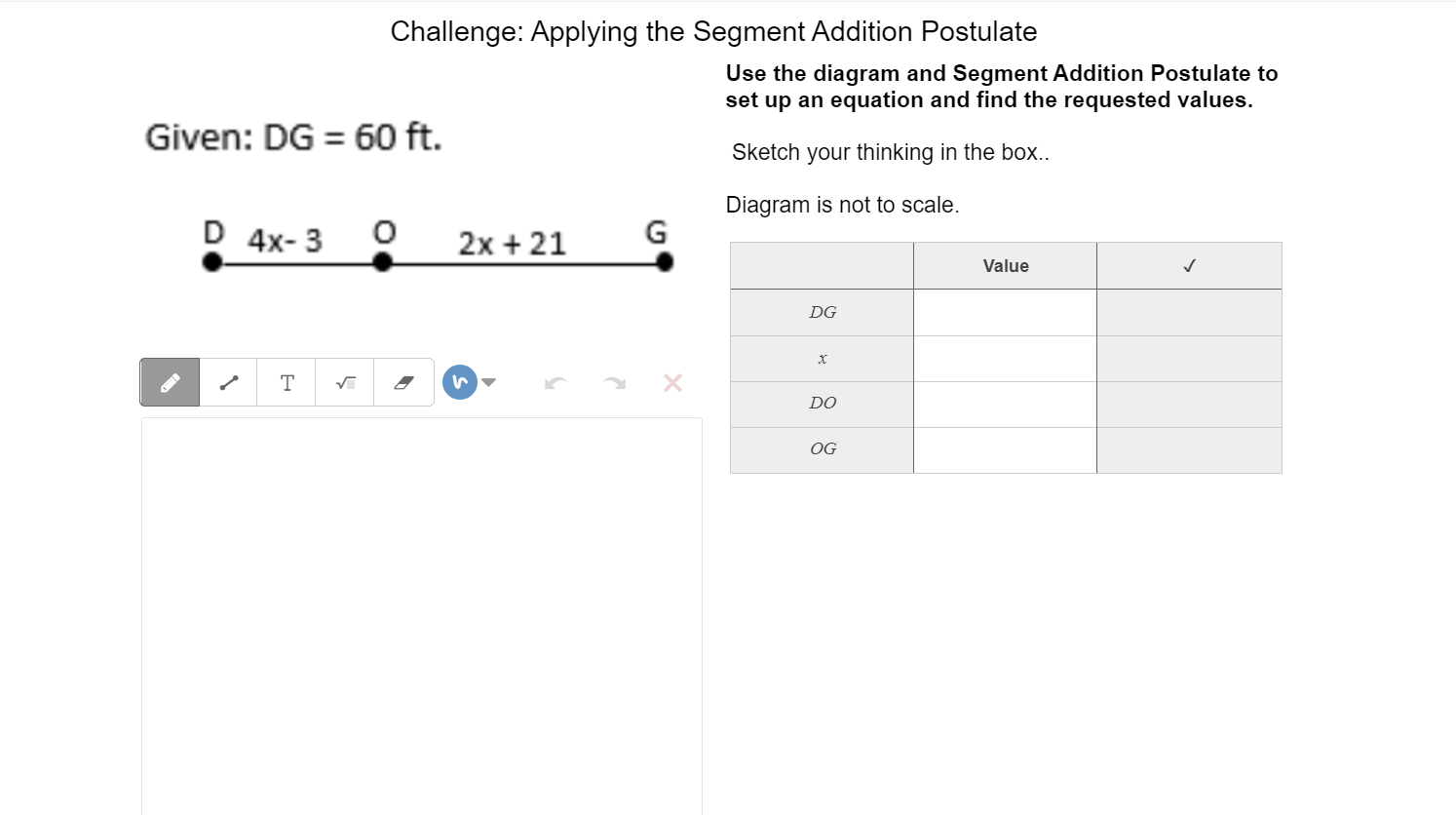Select the eraser tool
1456x815 pixels.
point(403,382)
